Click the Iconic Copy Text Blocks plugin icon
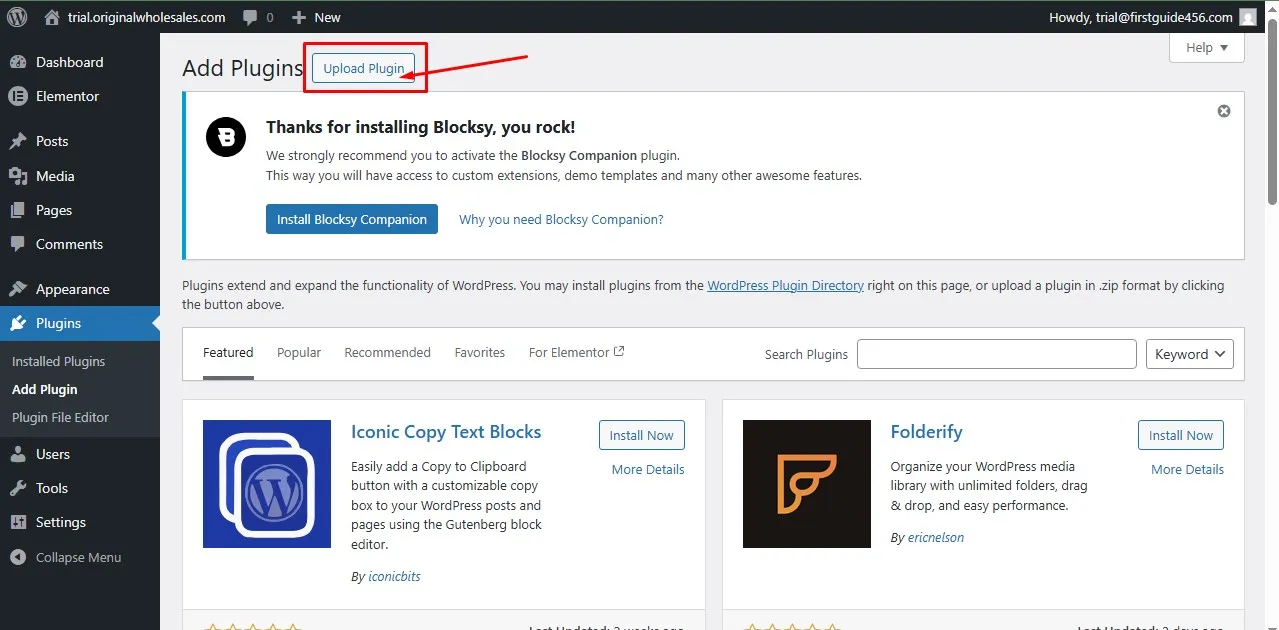The image size is (1279, 630). coord(266,484)
